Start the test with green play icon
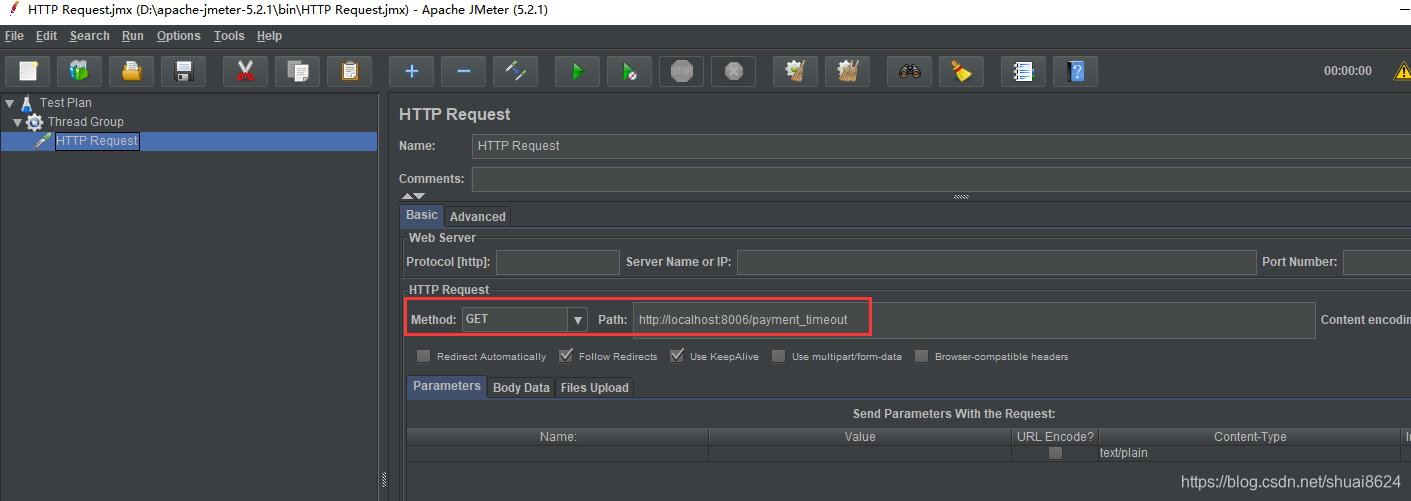 tap(577, 71)
